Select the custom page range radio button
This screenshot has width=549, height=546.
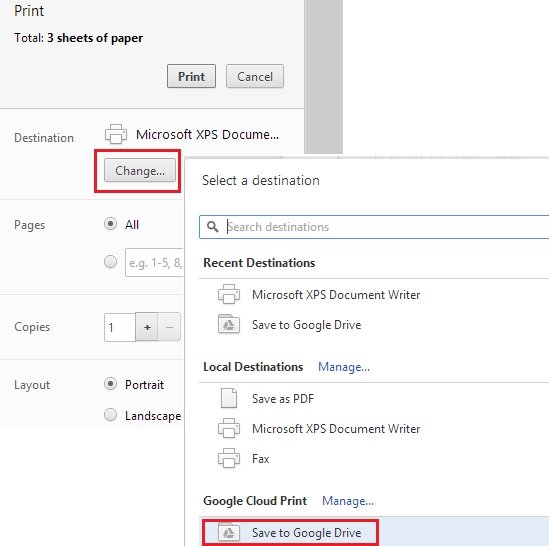click(110, 262)
